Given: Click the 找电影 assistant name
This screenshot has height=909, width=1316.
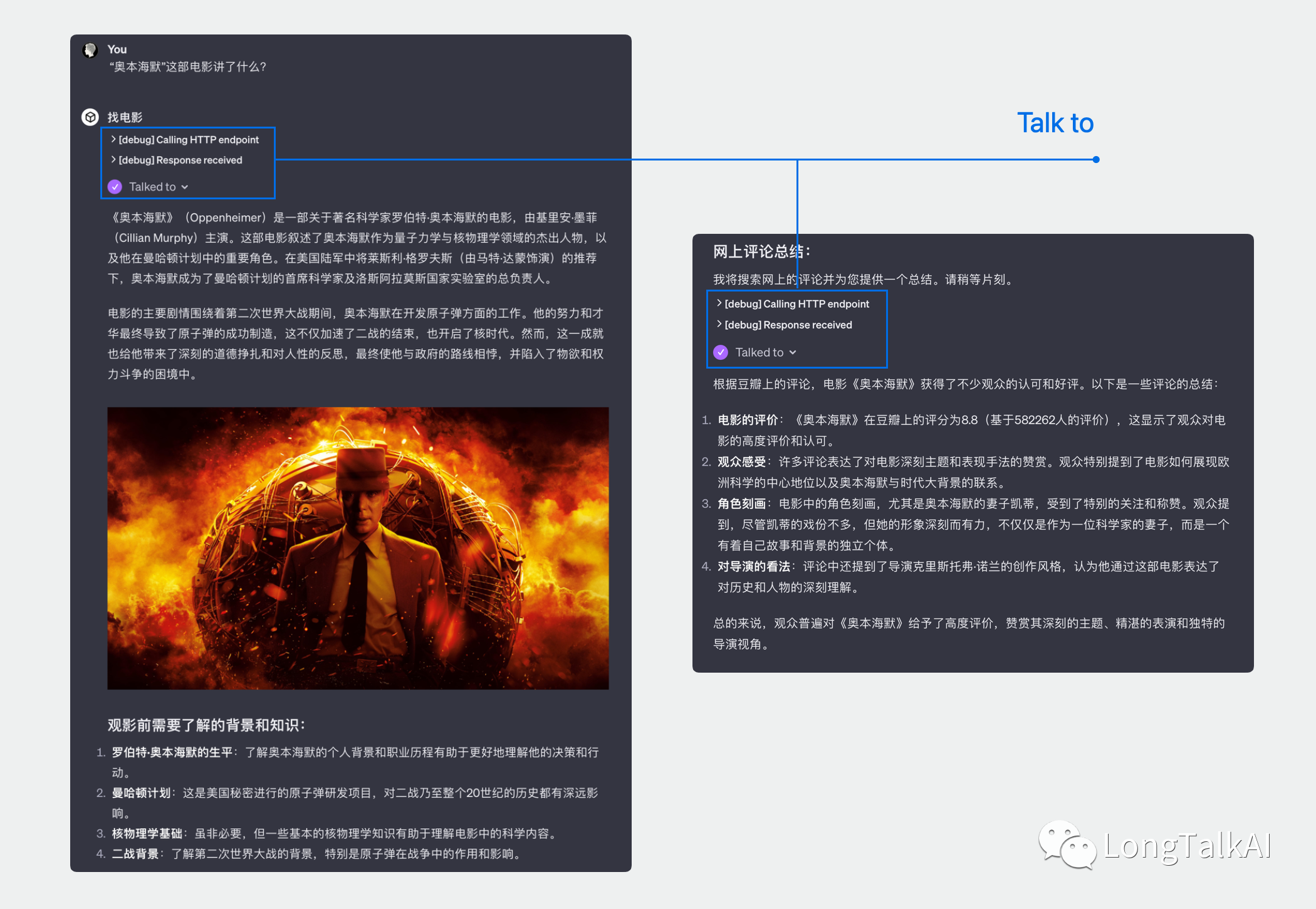Looking at the screenshot, I should (125, 117).
